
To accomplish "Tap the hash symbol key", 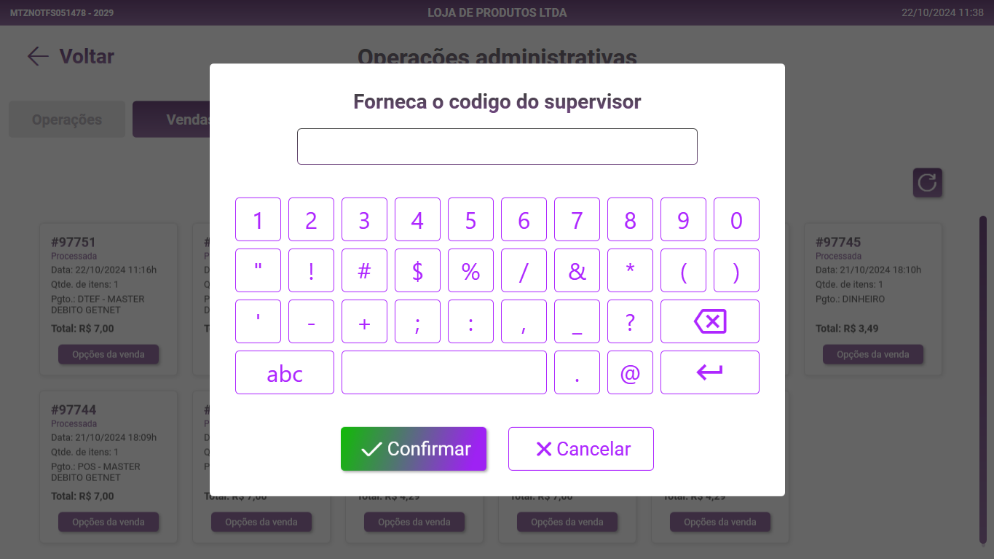I will coord(364,270).
